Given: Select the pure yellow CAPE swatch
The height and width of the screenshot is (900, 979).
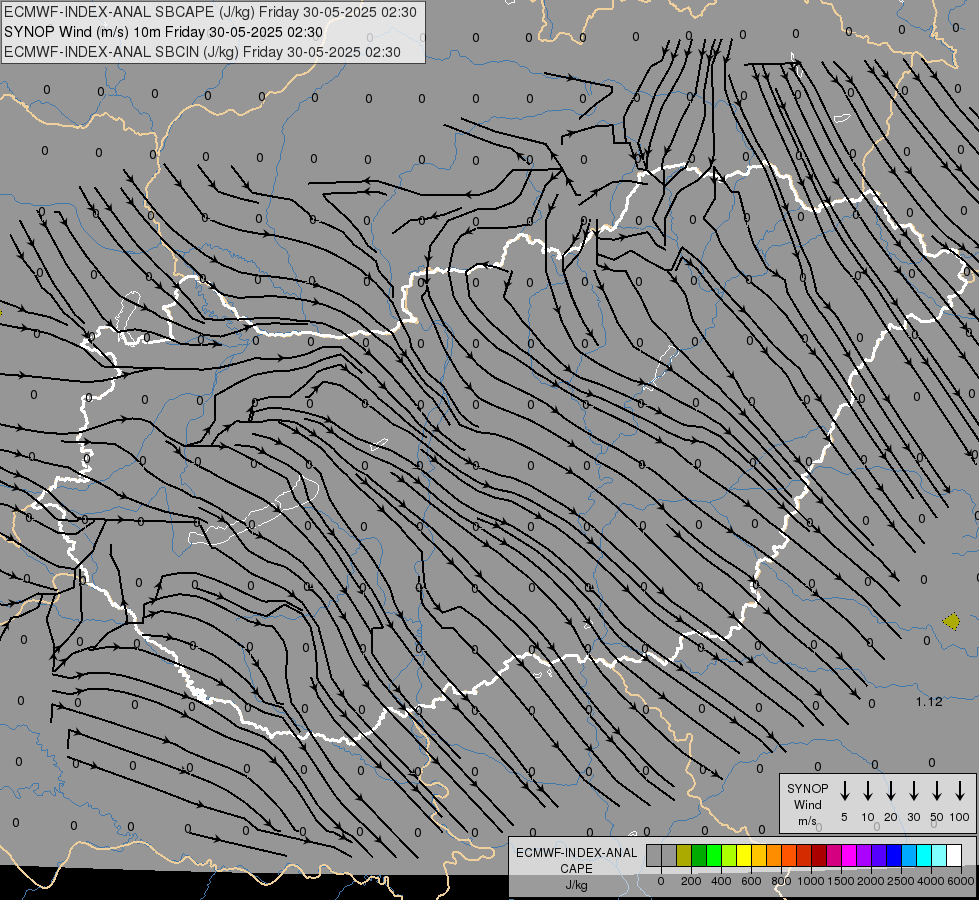Looking at the screenshot, I should 744,856.
